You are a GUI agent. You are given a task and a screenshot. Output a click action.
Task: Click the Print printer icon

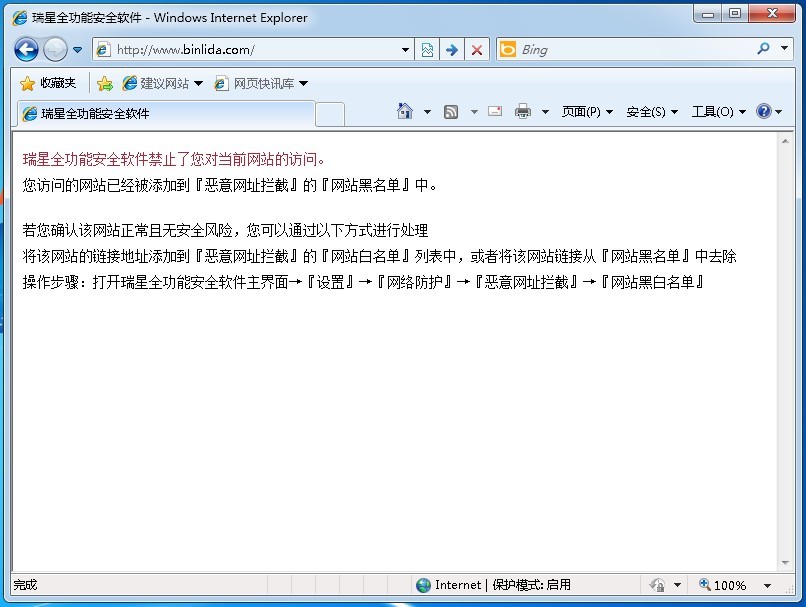point(523,111)
